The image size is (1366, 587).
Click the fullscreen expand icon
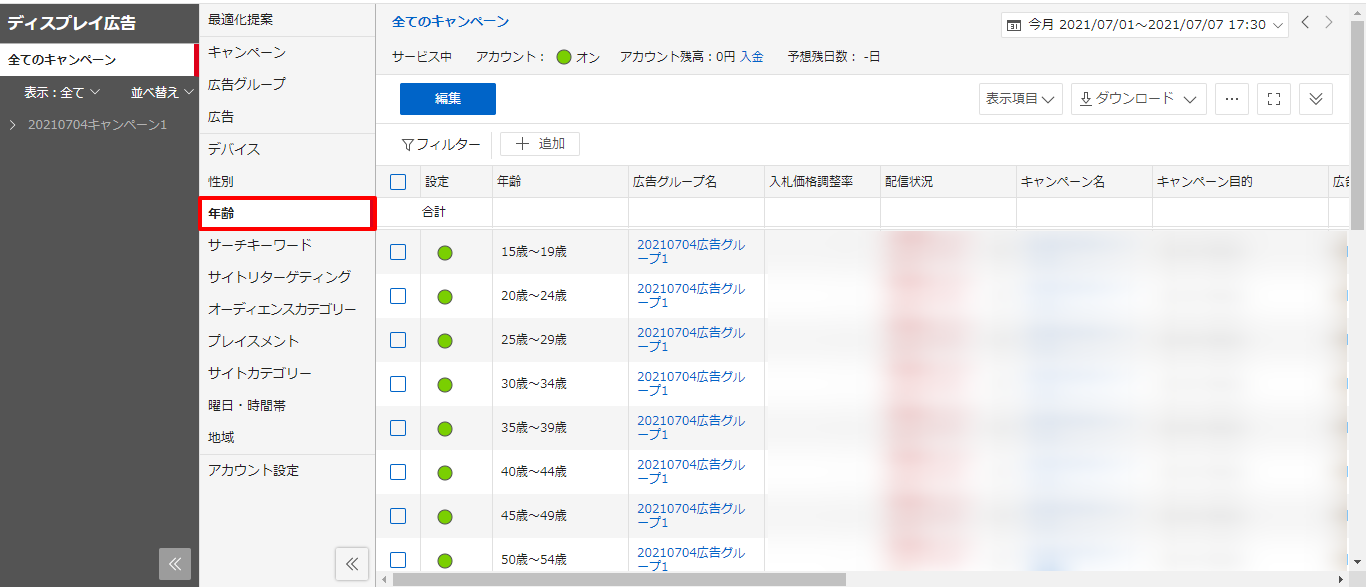1273,99
